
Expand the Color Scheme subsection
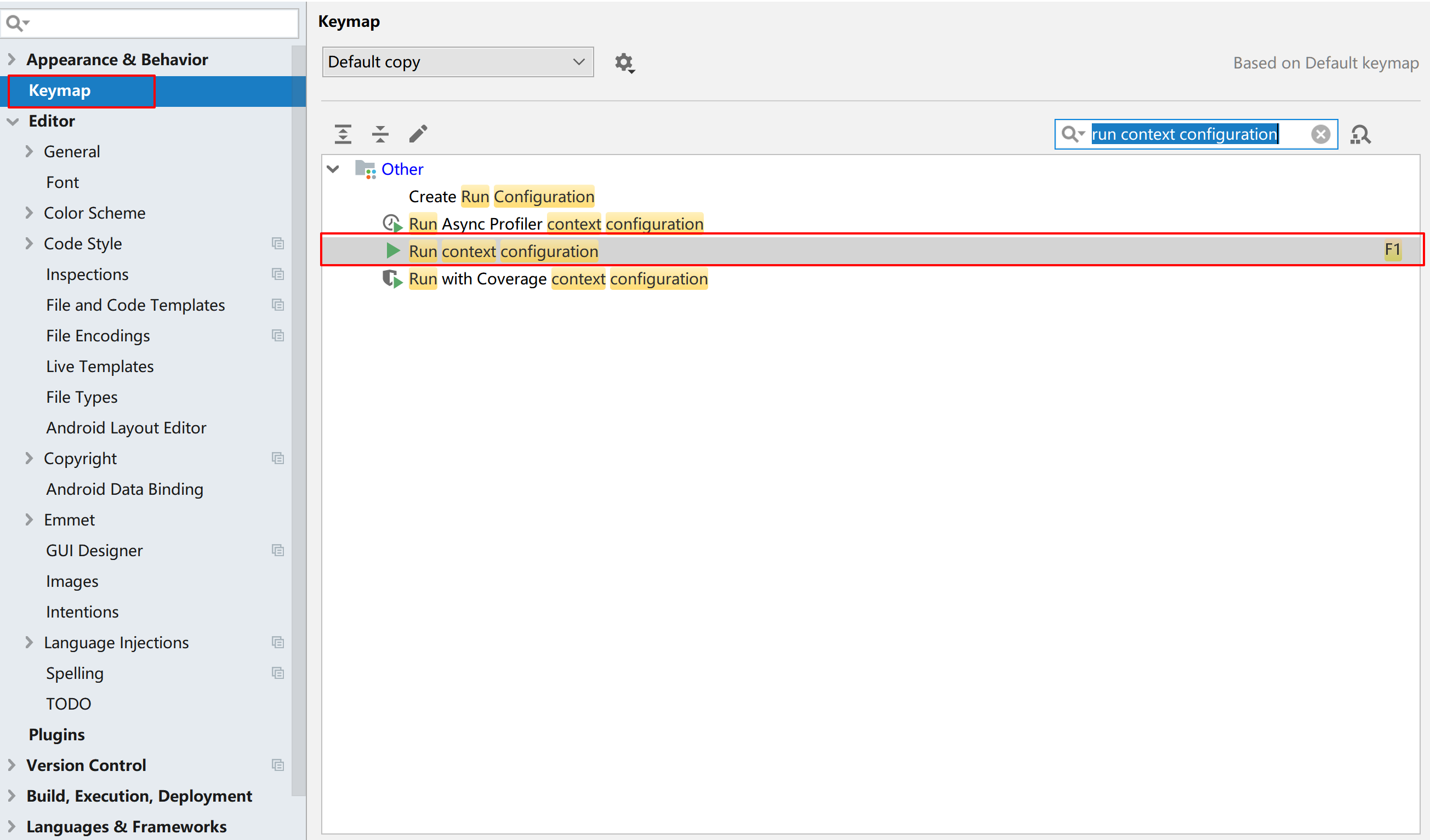[x=29, y=213]
